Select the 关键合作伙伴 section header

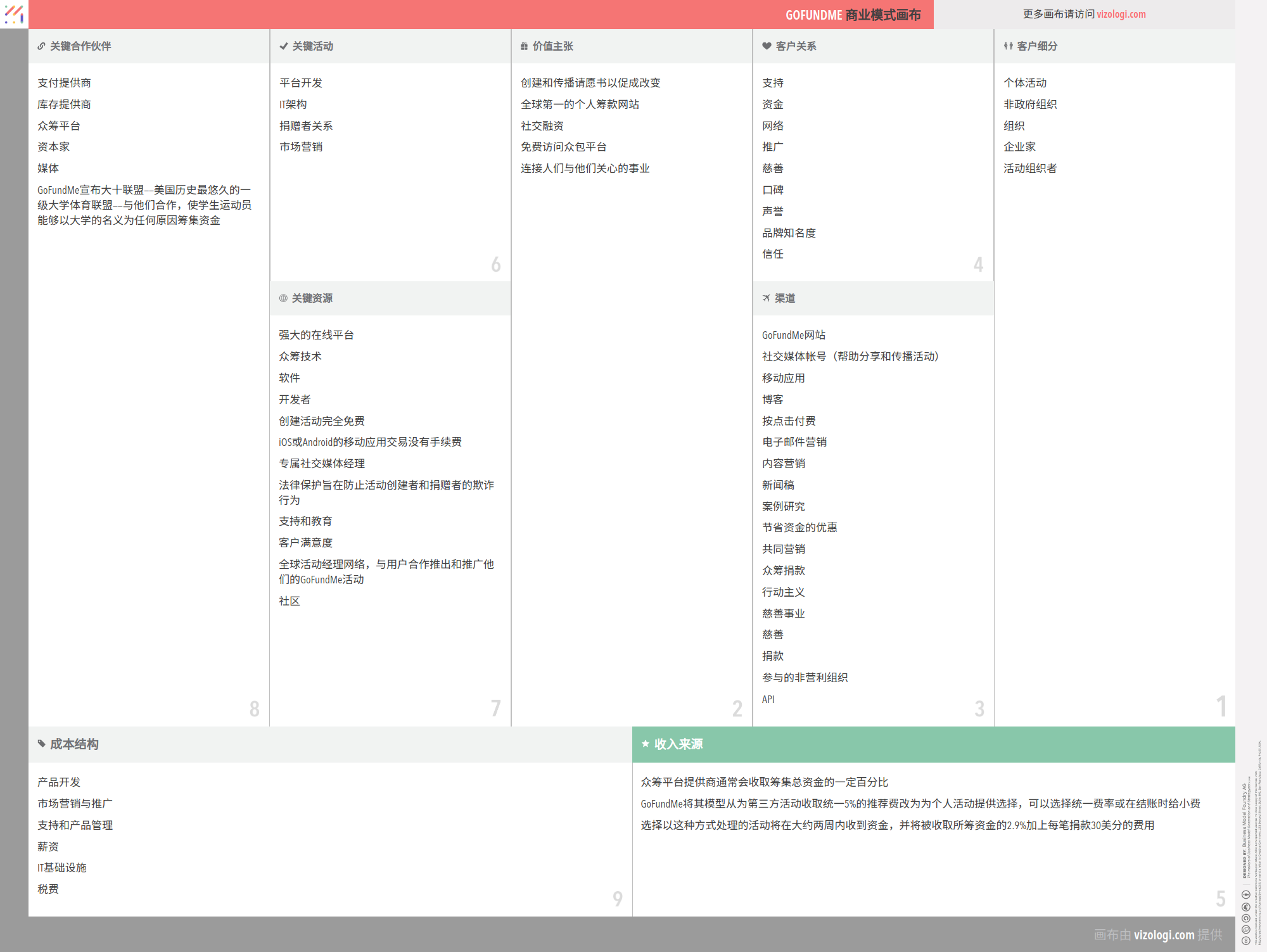point(80,46)
